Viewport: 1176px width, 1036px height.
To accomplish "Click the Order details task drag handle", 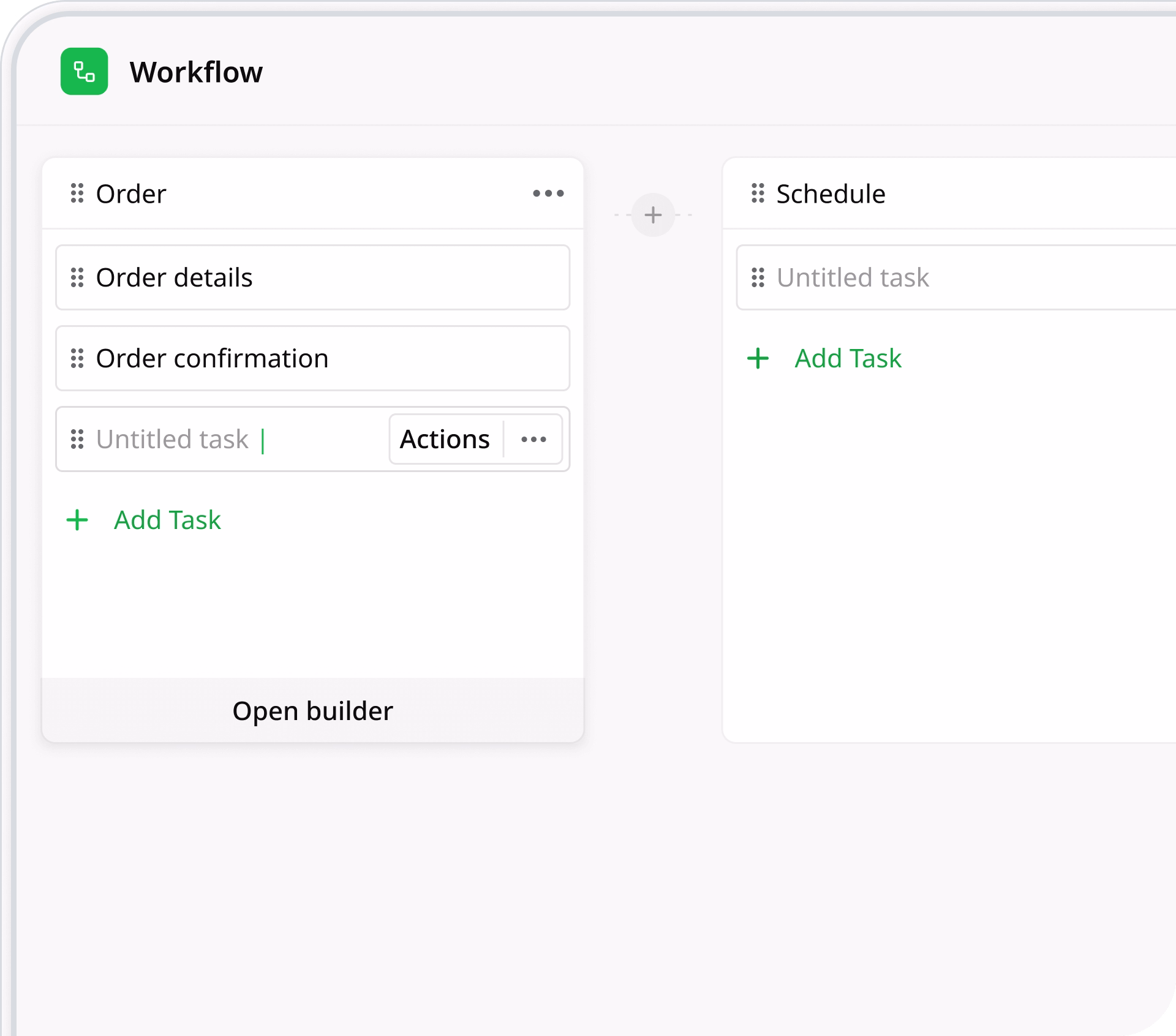I will (77, 277).
